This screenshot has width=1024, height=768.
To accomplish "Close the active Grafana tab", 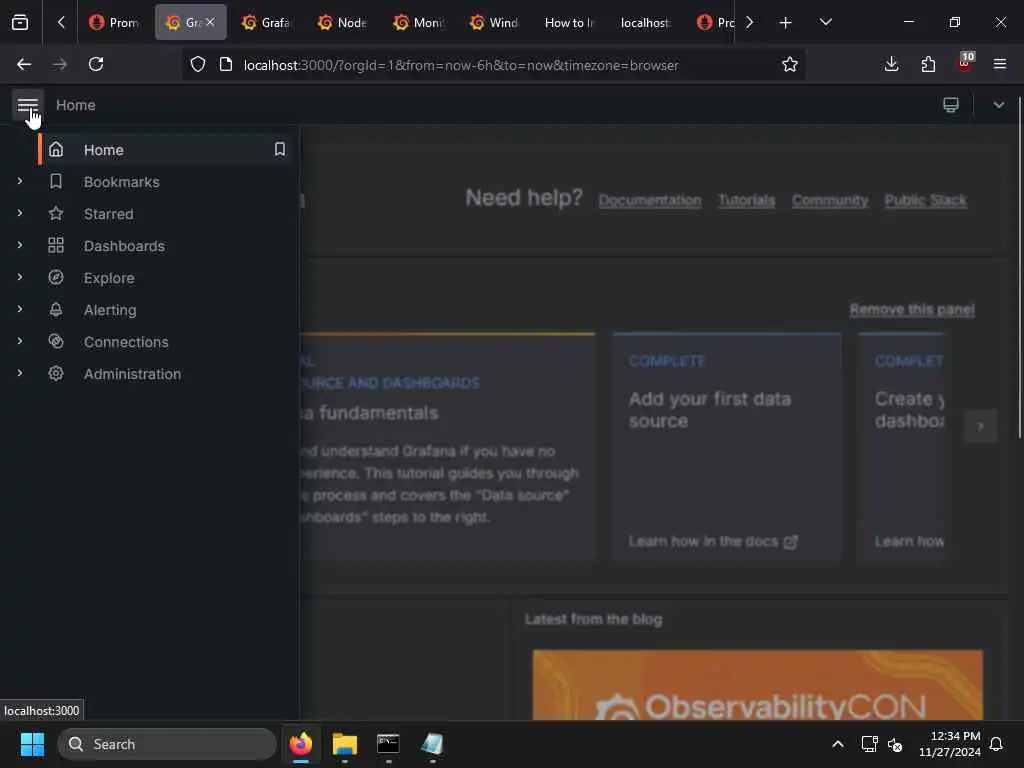I will 210,22.
